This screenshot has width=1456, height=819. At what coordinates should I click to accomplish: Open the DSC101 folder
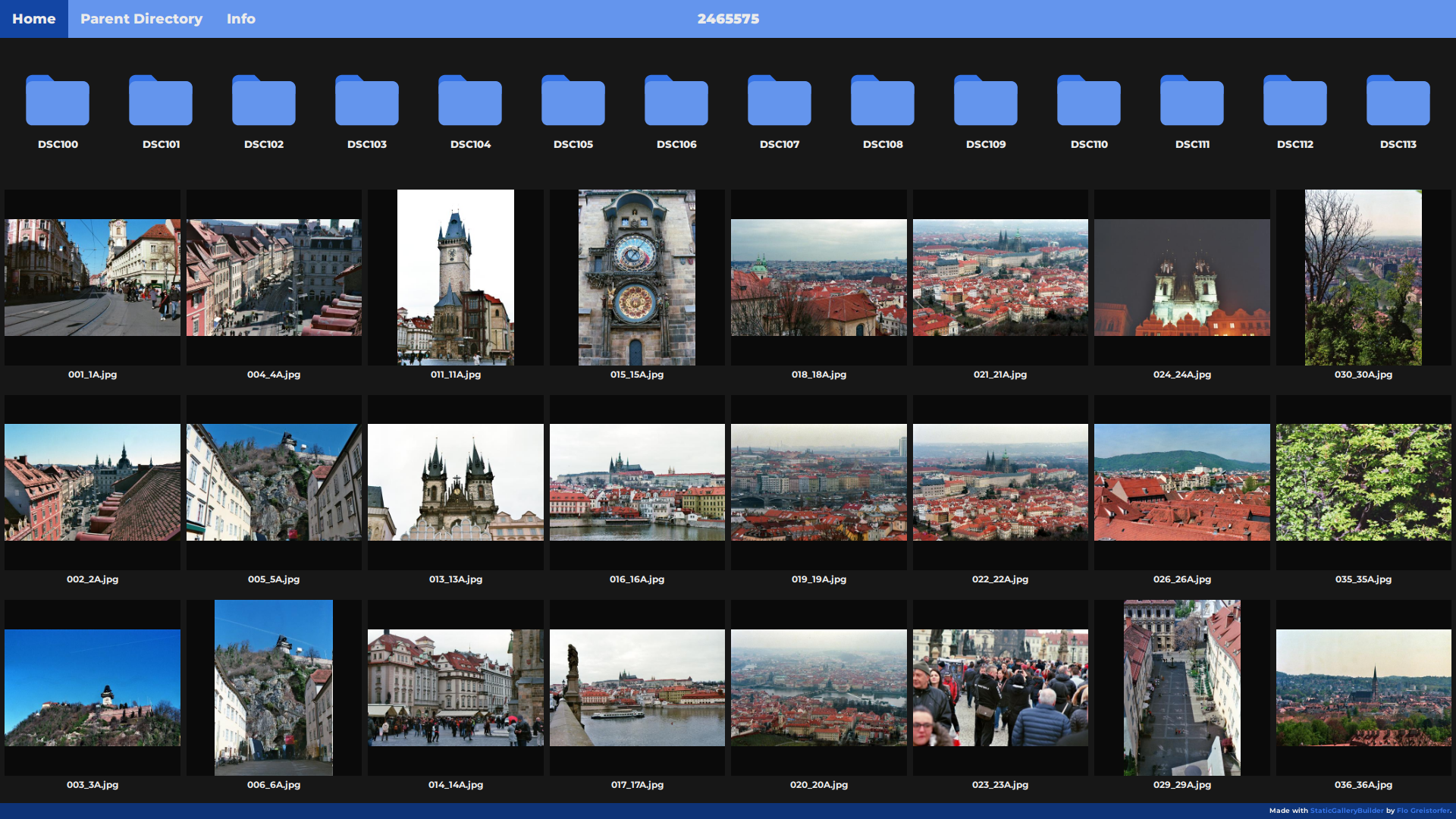coord(161,100)
